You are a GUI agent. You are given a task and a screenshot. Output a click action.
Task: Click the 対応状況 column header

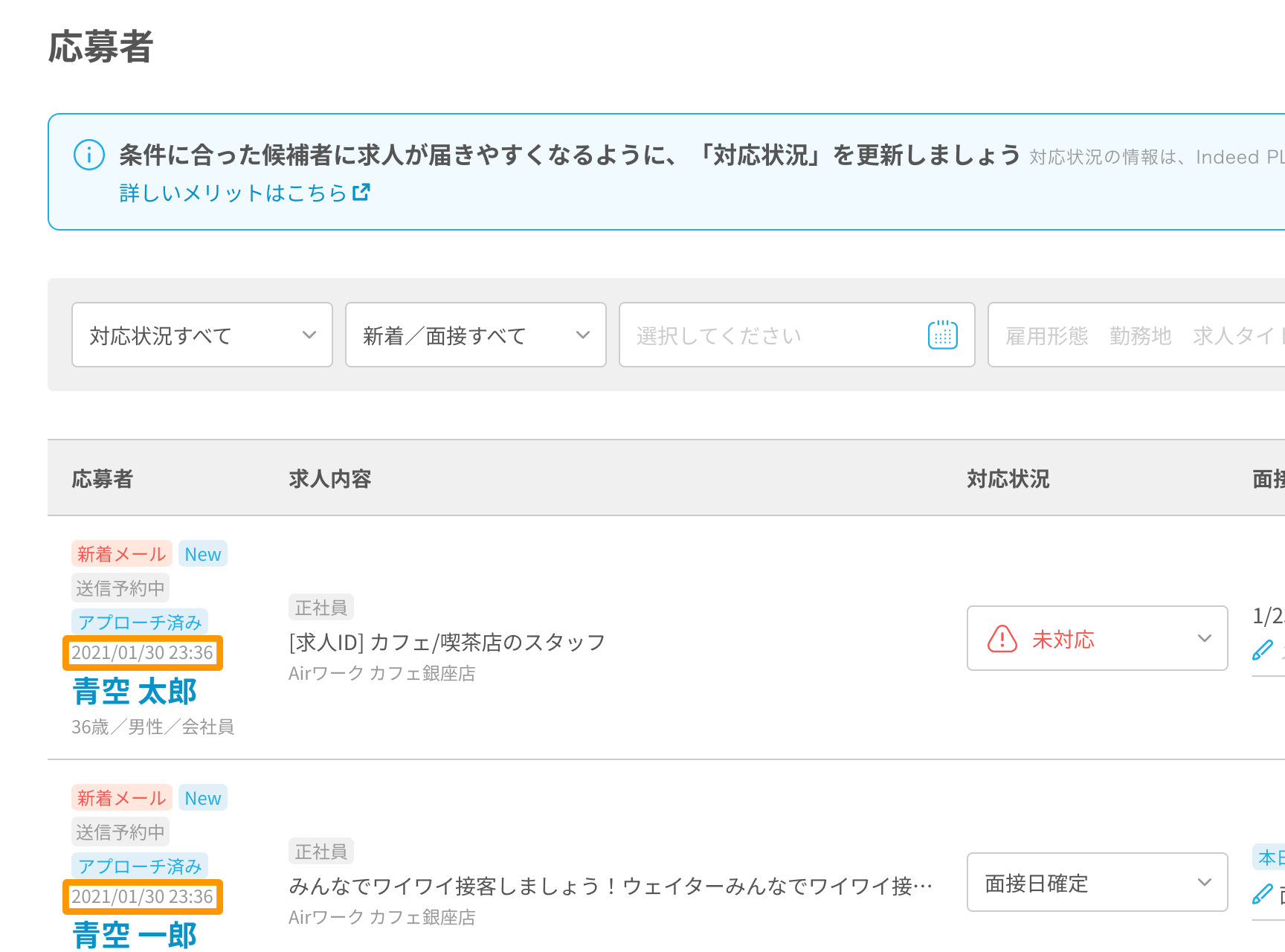click(1008, 479)
